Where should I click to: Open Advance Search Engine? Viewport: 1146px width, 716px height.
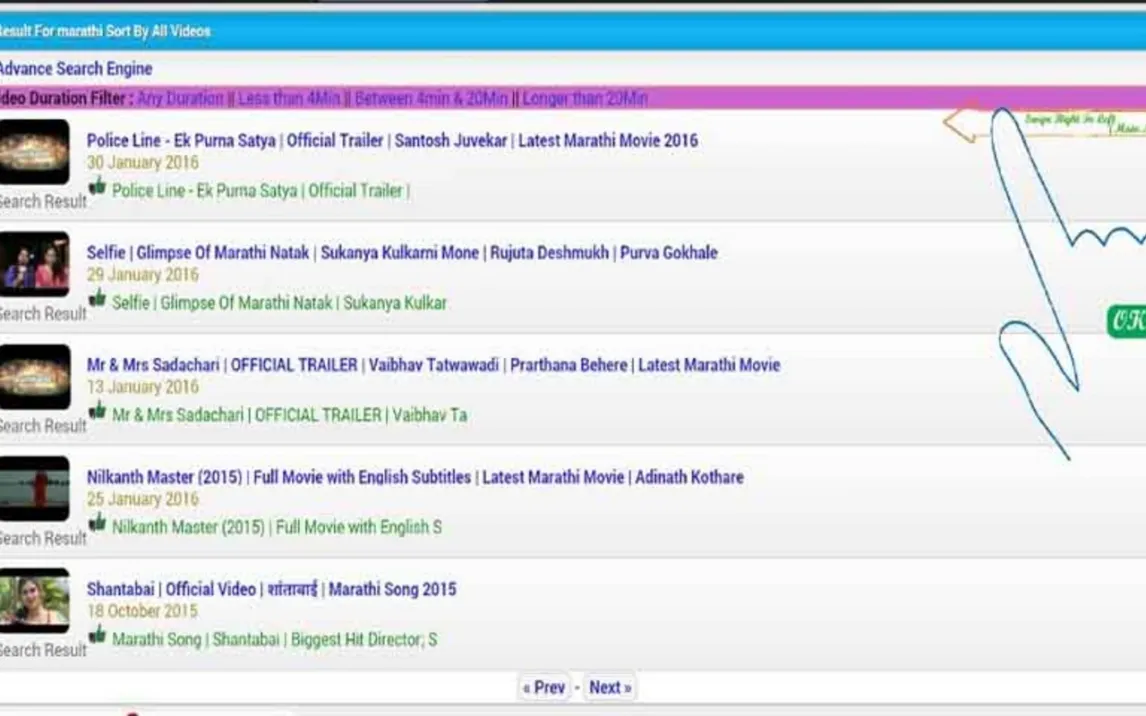(75, 69)
